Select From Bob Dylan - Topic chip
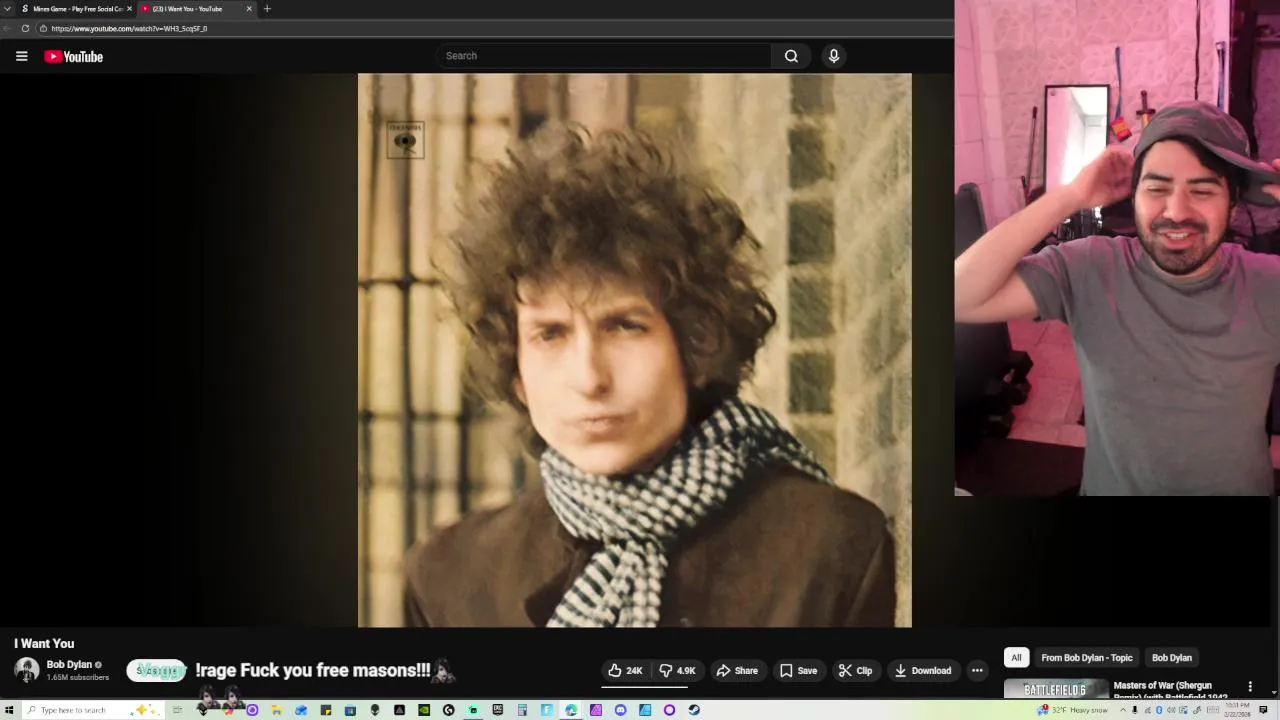 pos(1086,658)
